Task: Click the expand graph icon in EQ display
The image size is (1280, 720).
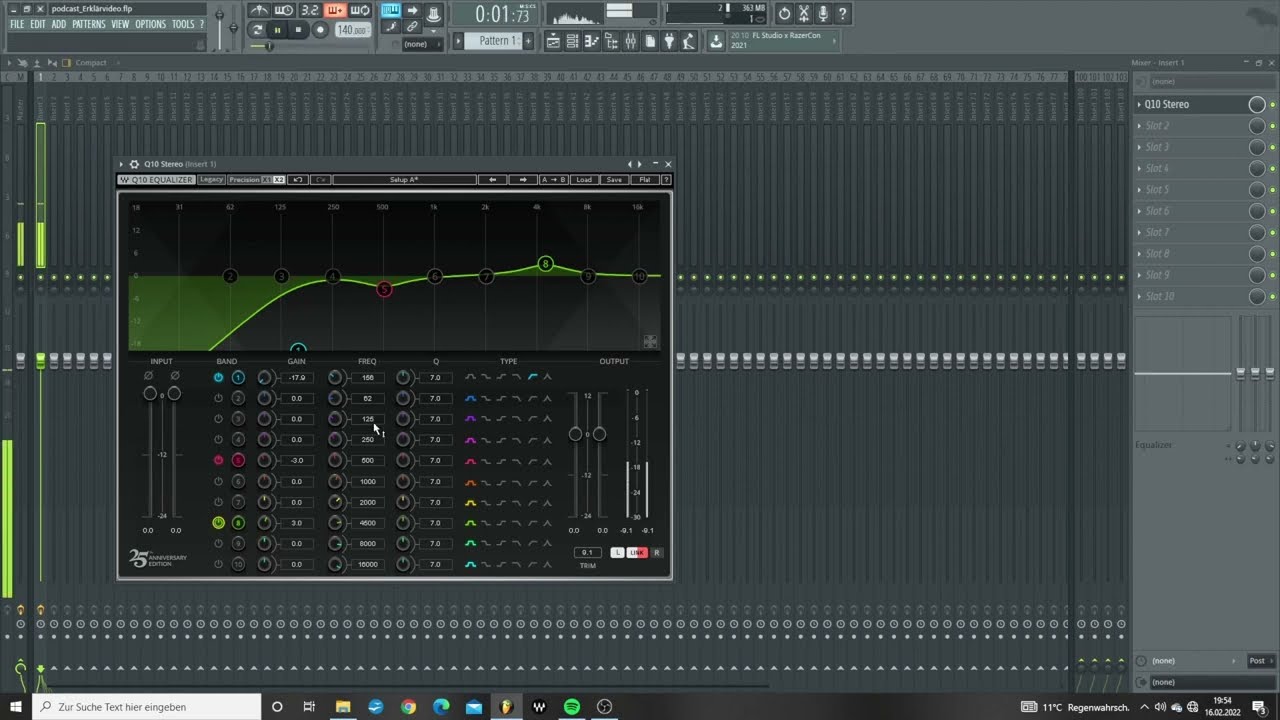Action: (x=650, y=341)
